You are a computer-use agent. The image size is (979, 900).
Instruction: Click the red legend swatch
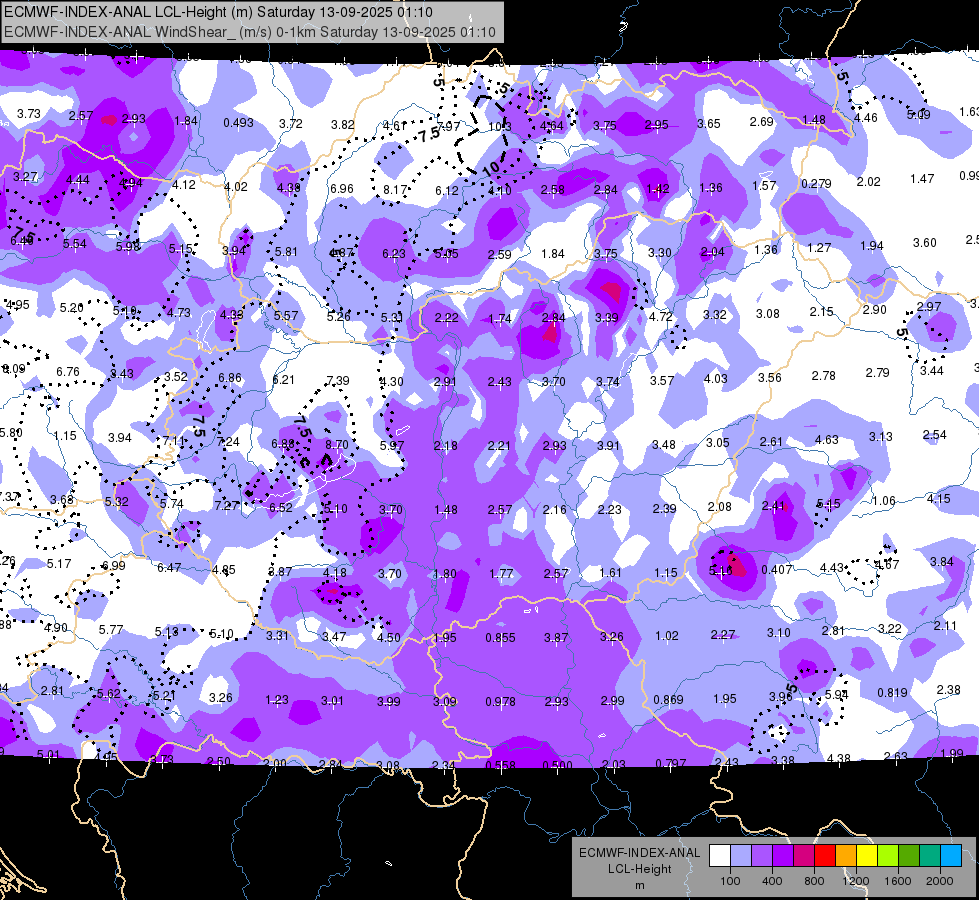(825, 856)
